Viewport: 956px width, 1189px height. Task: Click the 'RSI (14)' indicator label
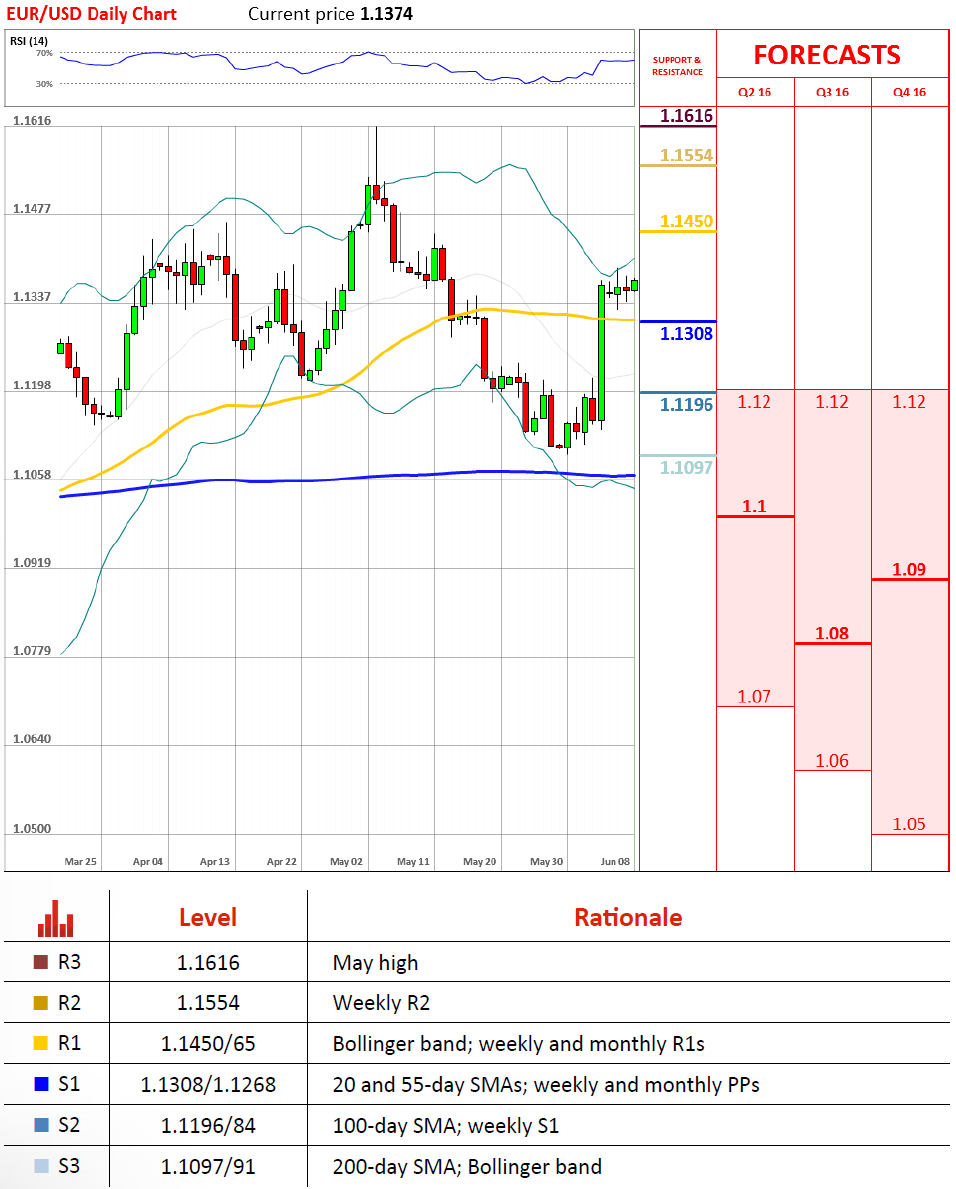[29, 41]
